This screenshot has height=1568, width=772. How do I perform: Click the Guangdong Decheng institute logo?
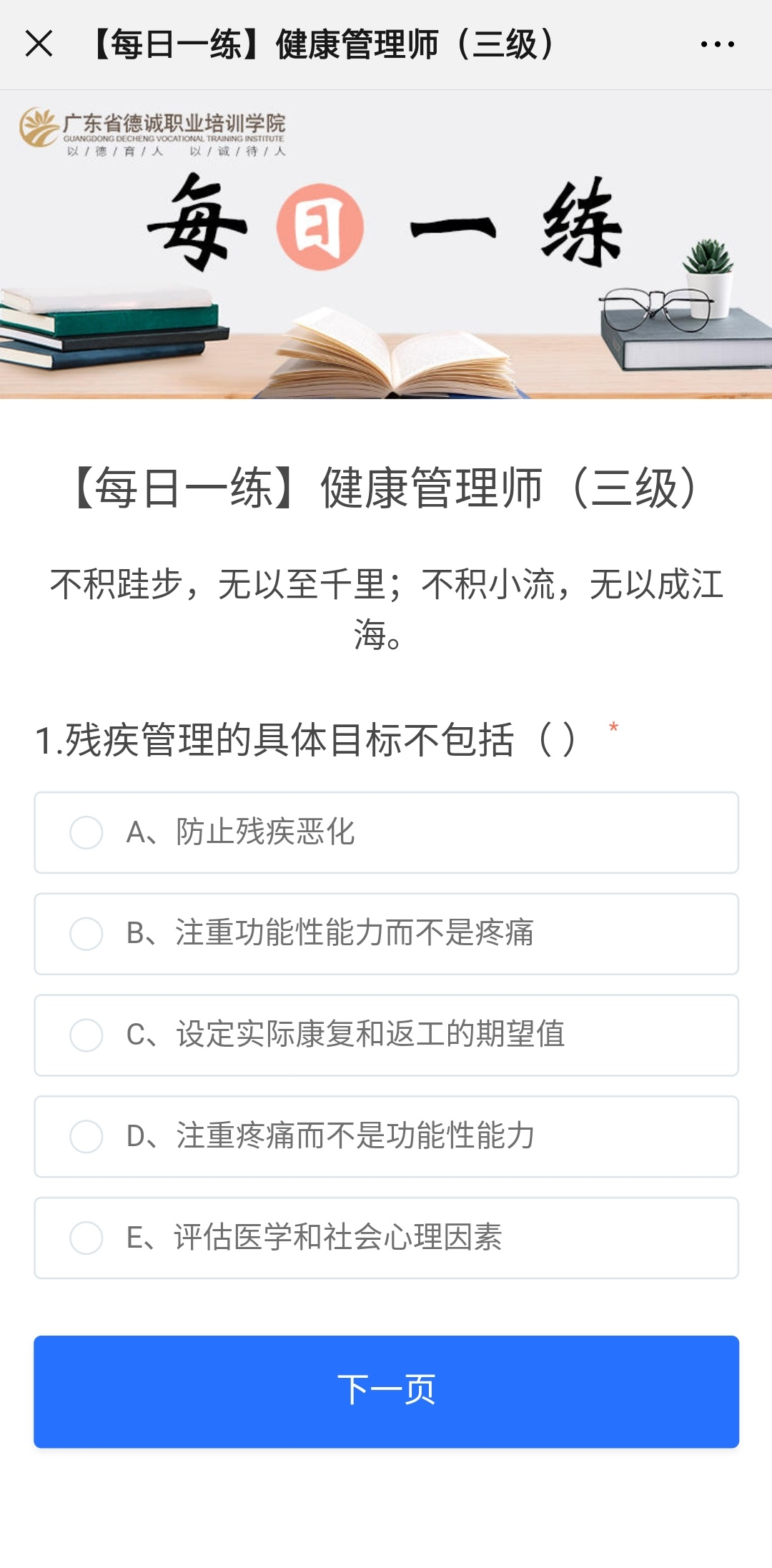152,132
